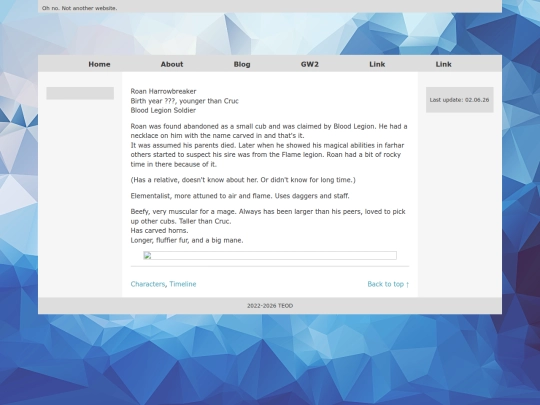Viewport: 540px width, 405px height.
Task: Click 'Birth year ???, younger than Cruc'
Action: [x=184, y=101]
